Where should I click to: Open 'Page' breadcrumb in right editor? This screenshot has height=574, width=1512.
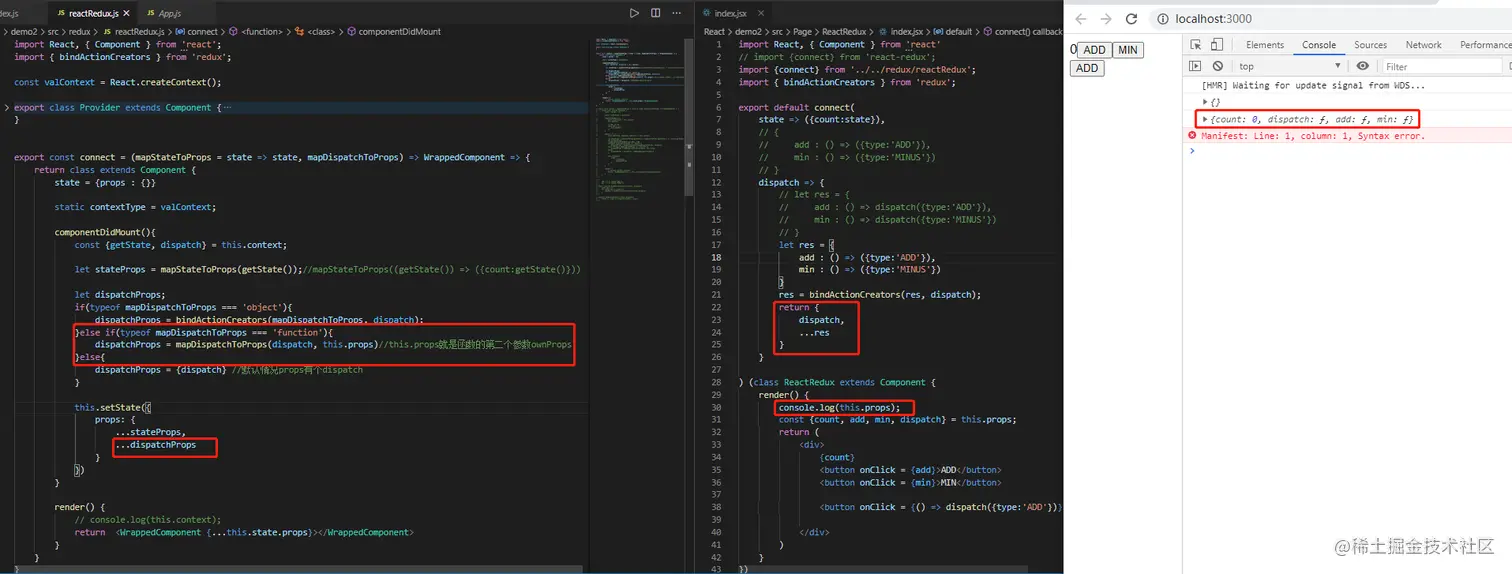tap(801, 32)
